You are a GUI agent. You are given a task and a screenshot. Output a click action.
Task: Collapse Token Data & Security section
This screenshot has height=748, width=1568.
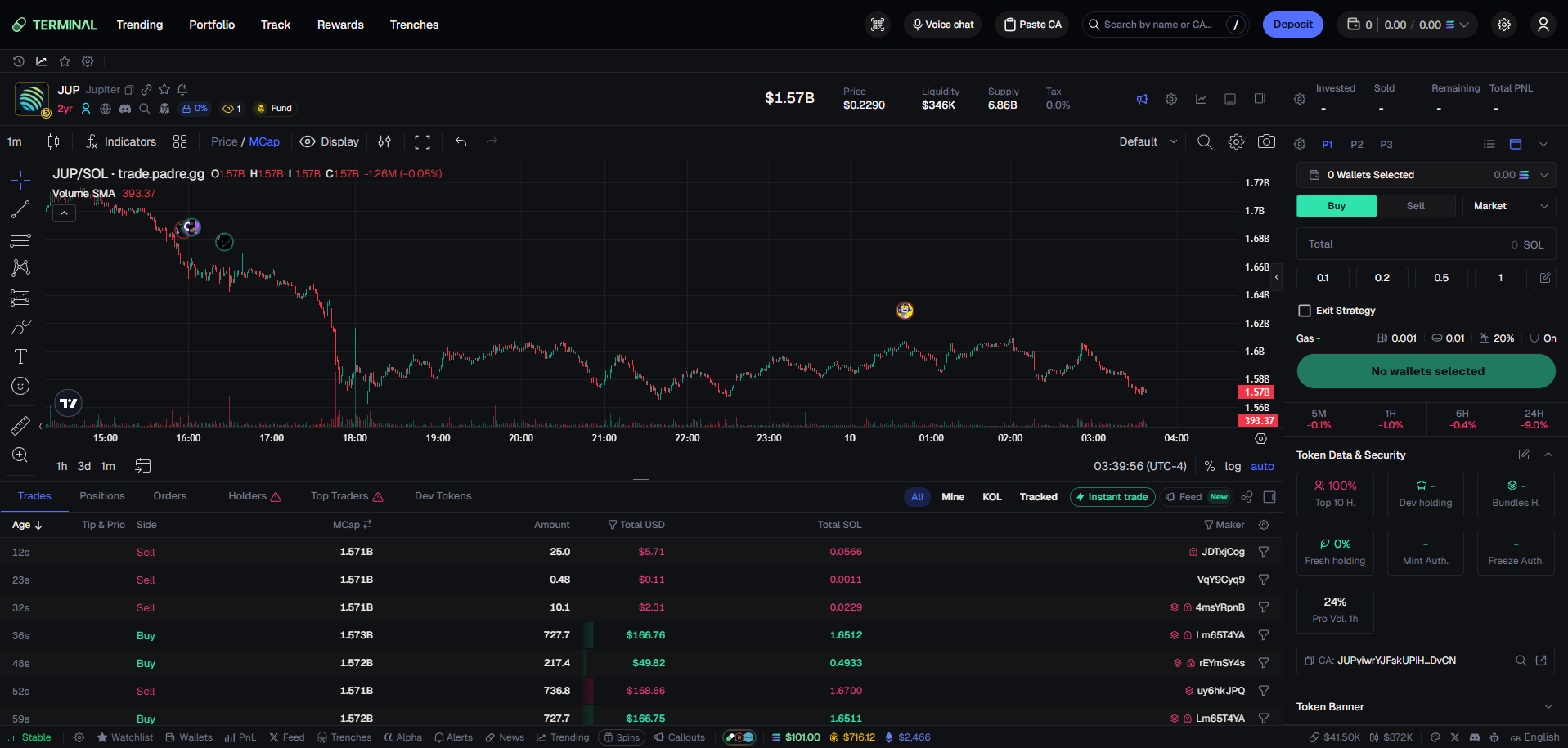pos(1548,455)
